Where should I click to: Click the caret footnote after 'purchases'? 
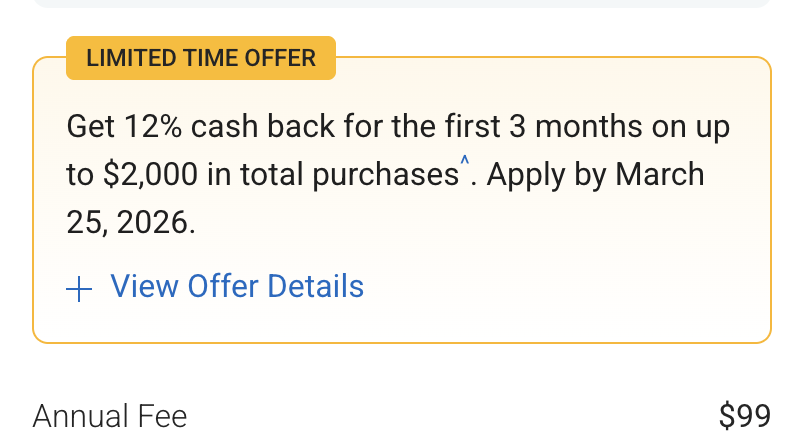point(464,163)
